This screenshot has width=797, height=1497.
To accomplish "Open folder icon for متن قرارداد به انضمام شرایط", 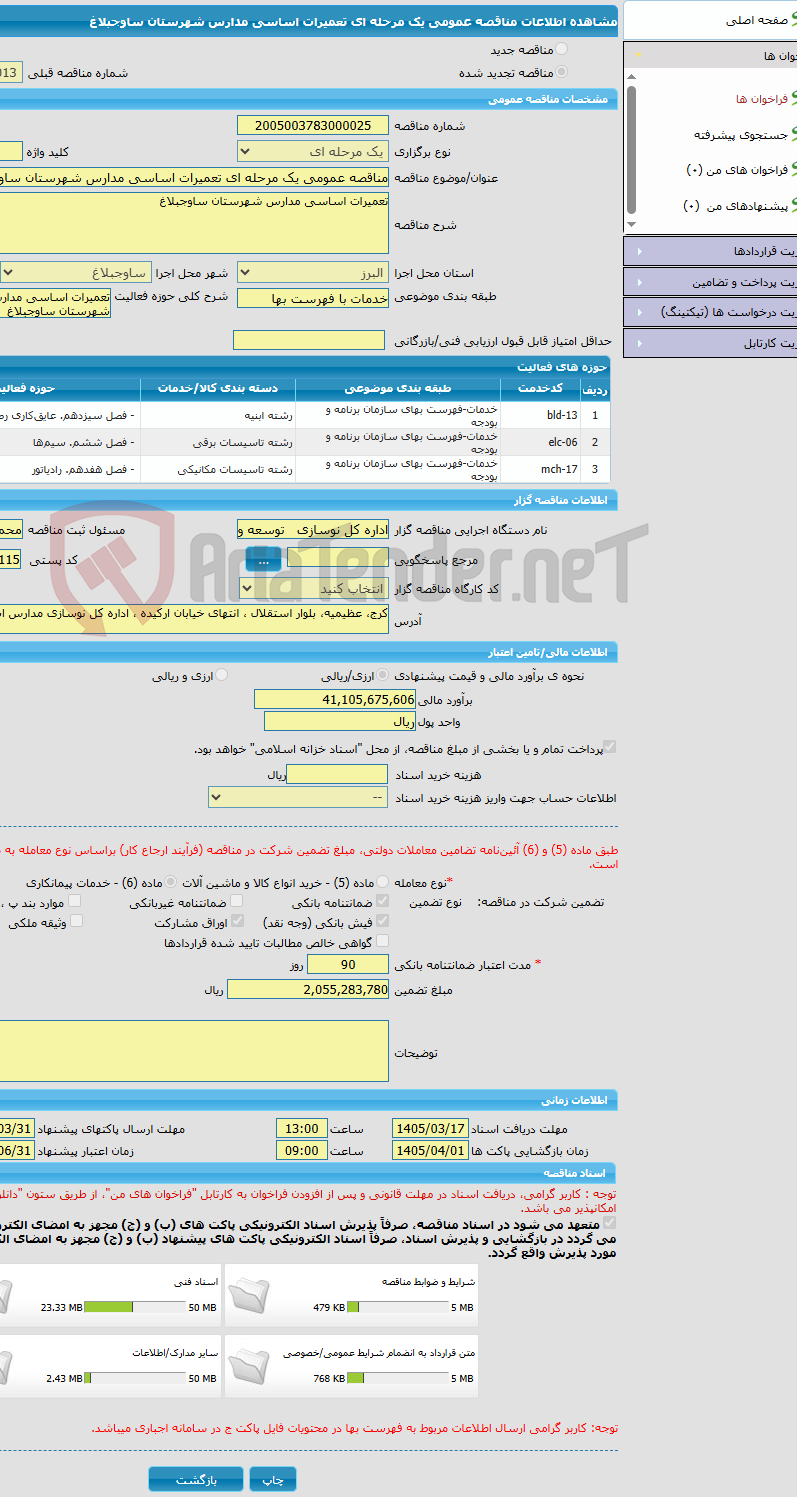I will 249,1365.
